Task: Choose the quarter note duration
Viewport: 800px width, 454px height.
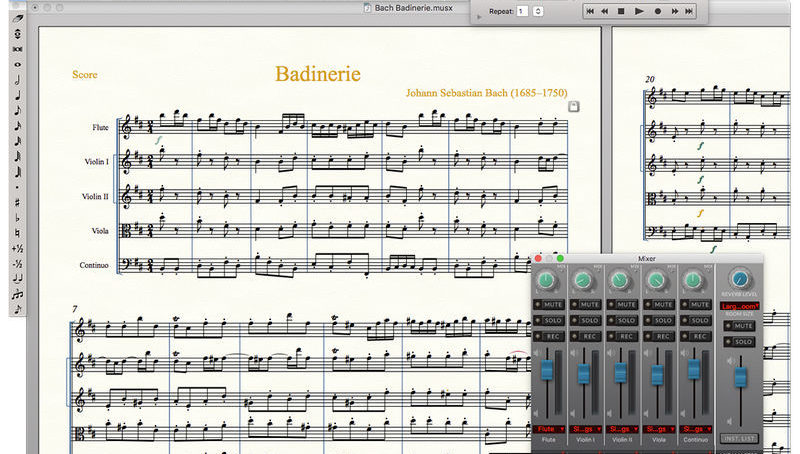Action: pos(17,95)
